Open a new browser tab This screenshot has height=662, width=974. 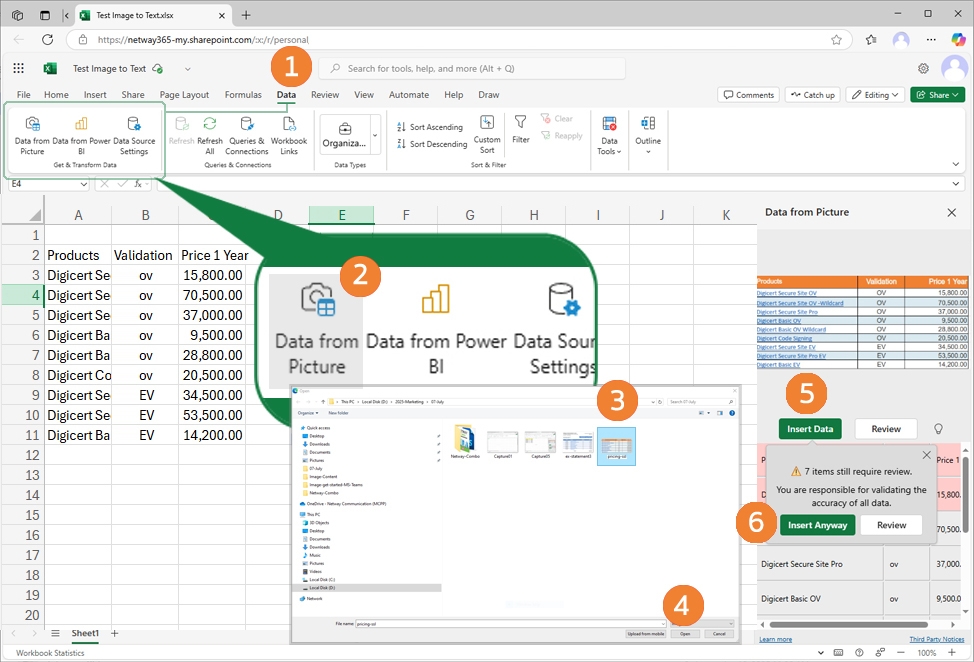click(x=246, y=15)
